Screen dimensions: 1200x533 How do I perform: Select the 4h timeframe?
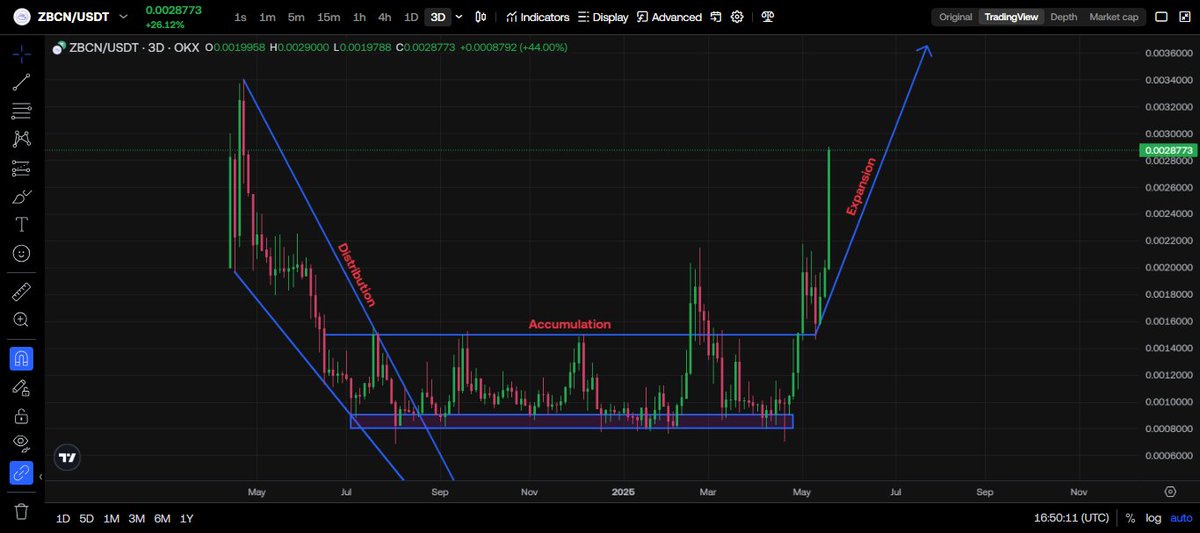[x=384, y=17]
